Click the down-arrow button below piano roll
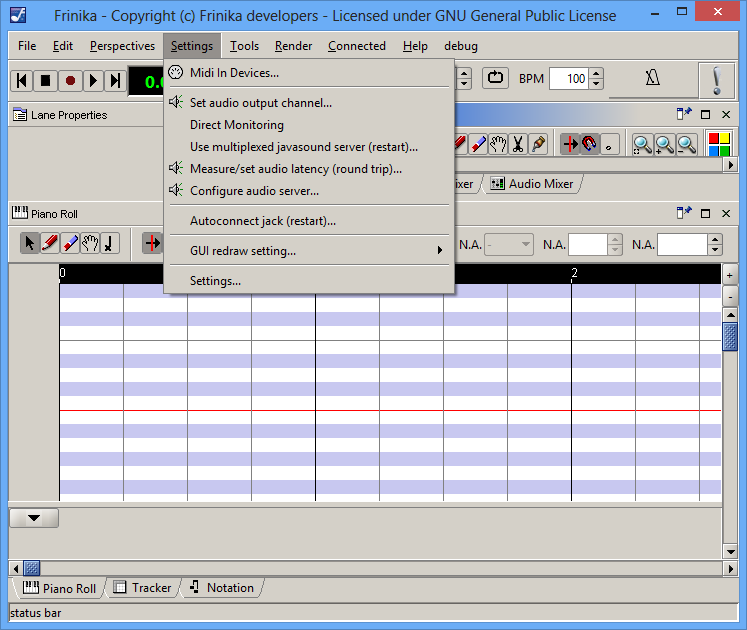Image resolution: width=747 pixels, height=630 pixels. [34, 518]
